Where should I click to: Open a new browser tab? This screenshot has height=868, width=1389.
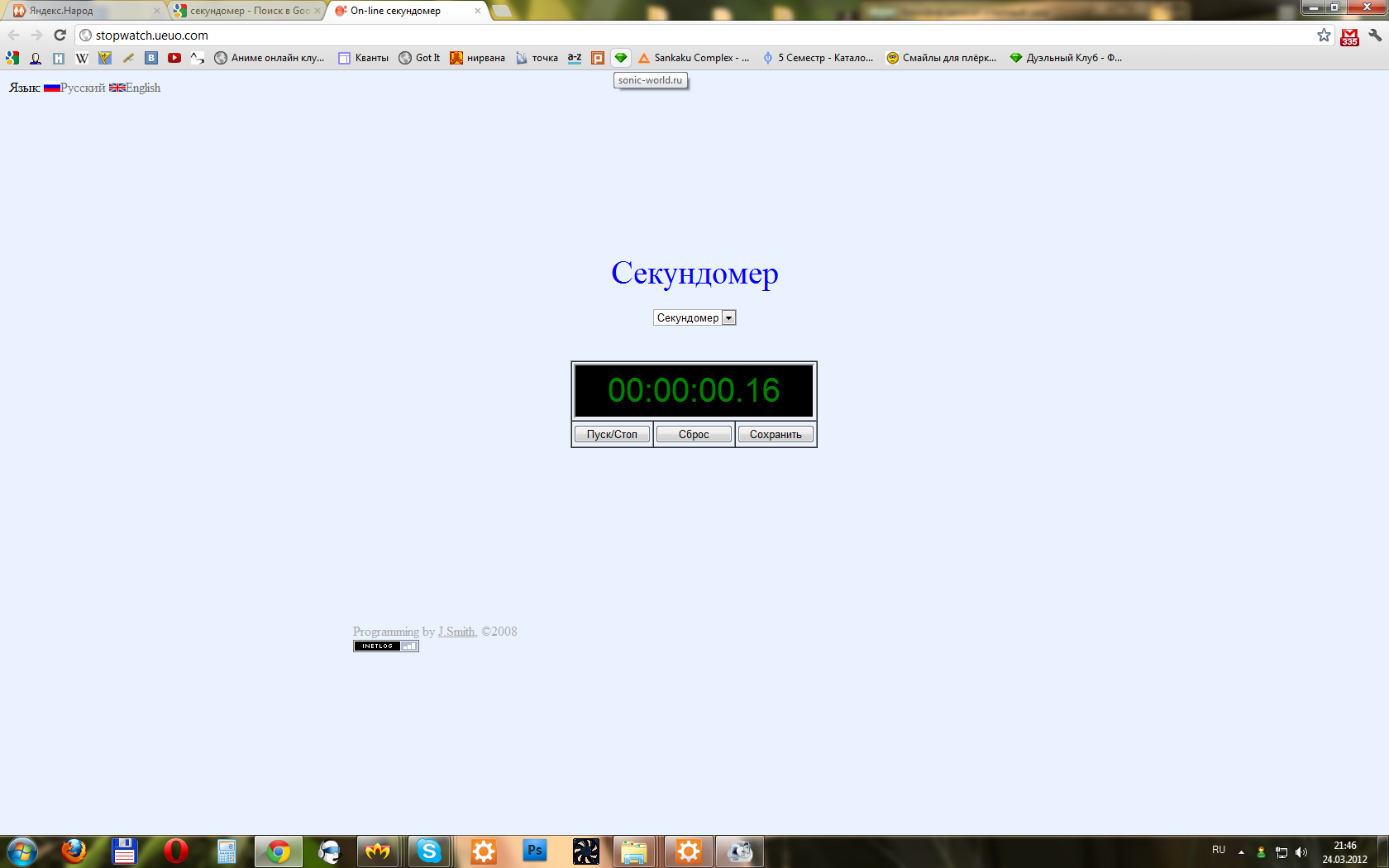pos(501,11)
